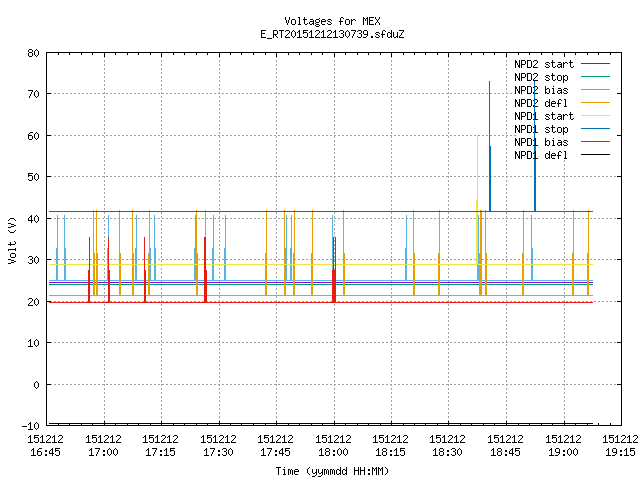640x480 pixels.
Task: Click the y-axis tick value 20
Action: 33,302
